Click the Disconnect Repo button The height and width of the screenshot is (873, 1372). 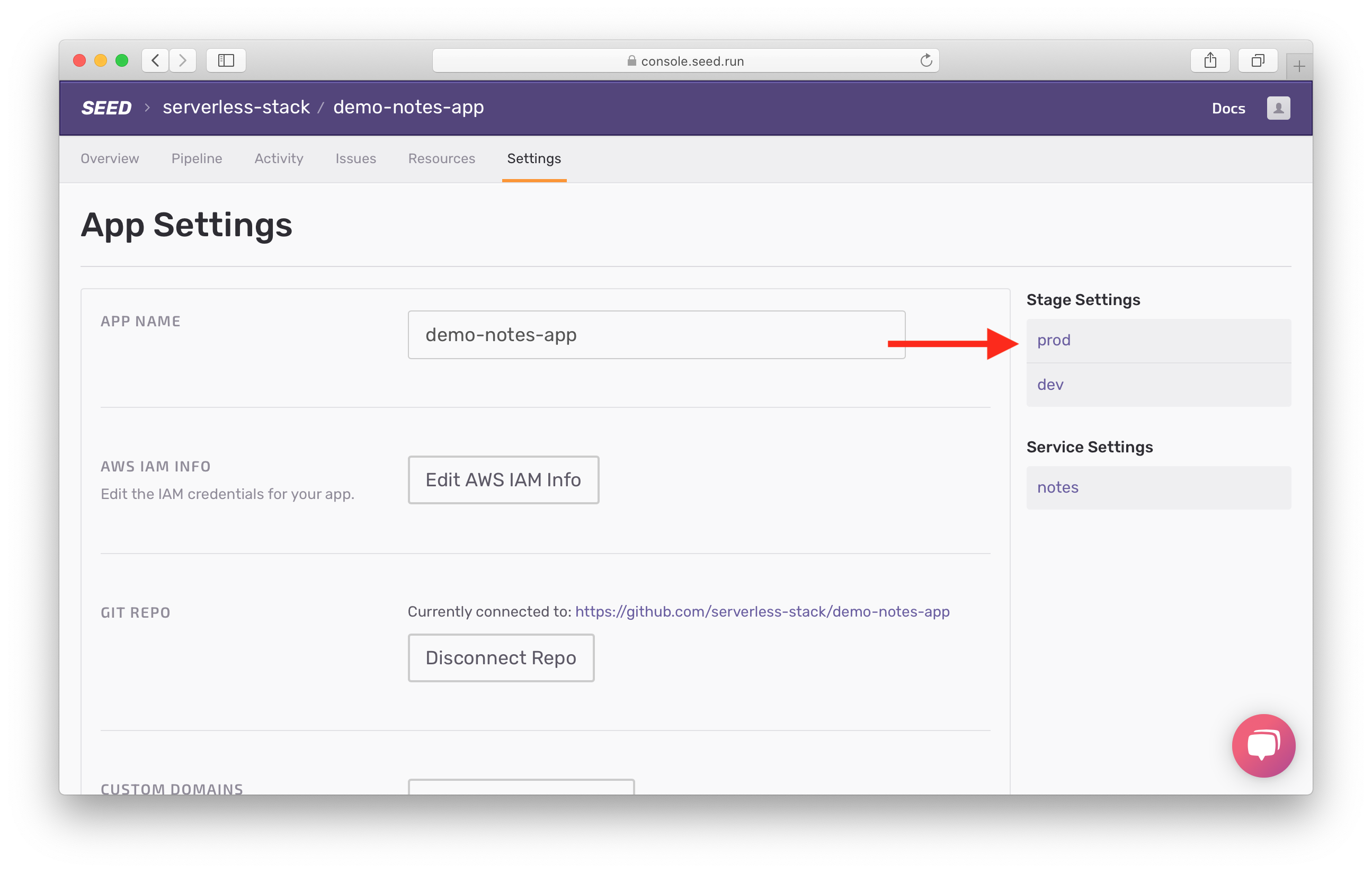click(501, 657)
